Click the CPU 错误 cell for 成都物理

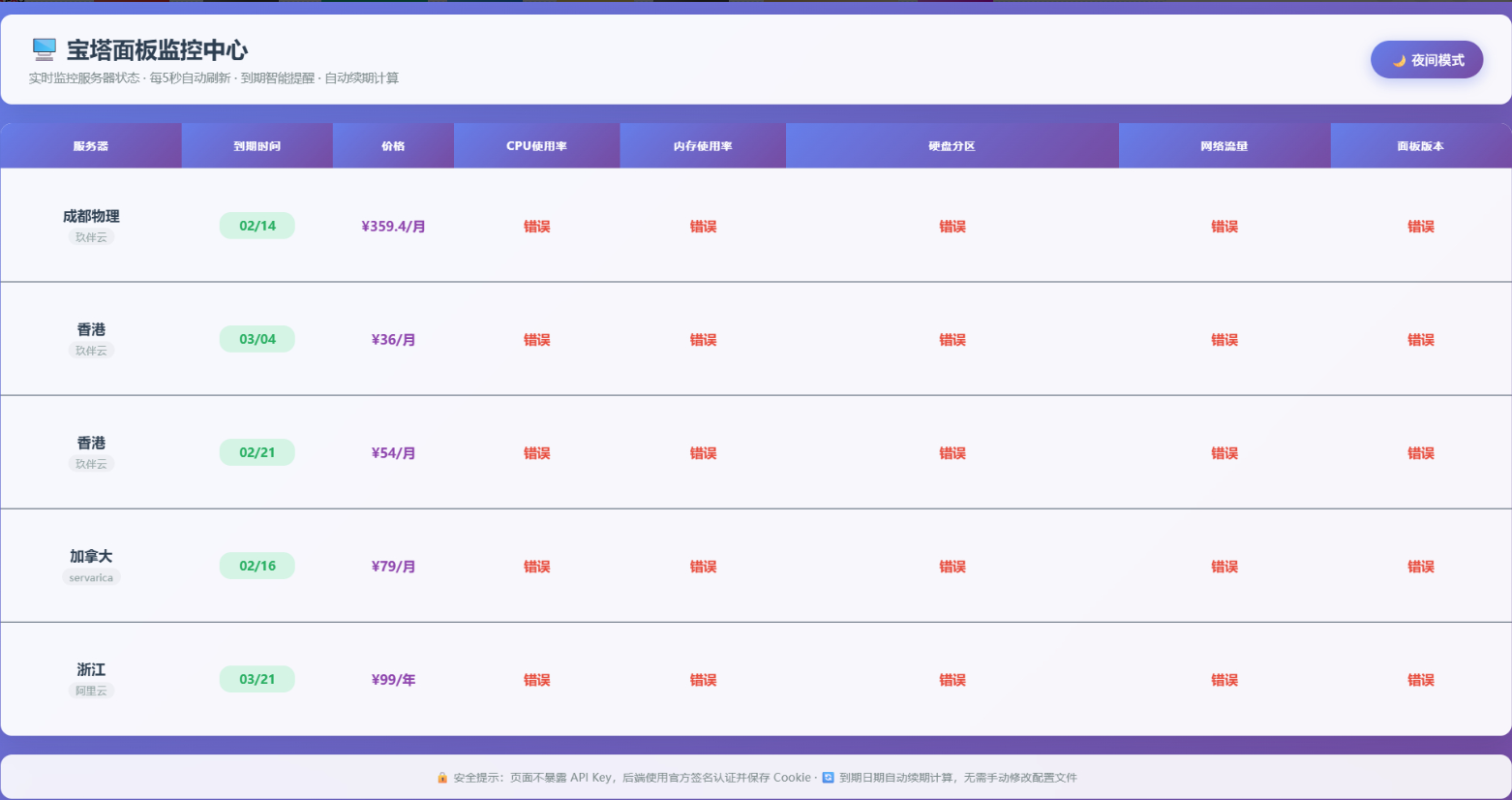[x=537, y=226]
